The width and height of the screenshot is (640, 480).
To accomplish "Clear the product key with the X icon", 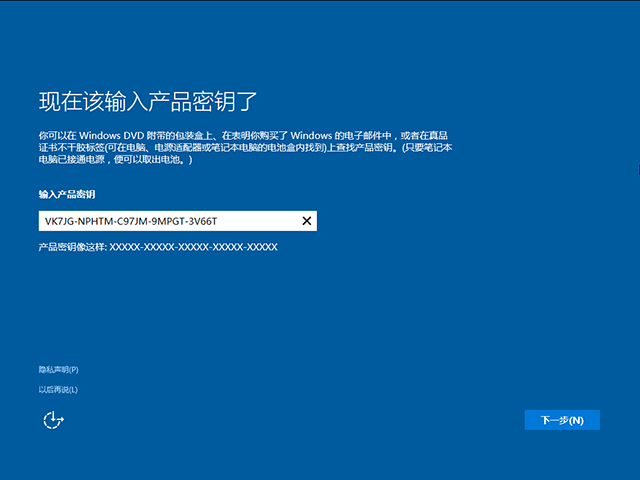I will tap(307, 221).
